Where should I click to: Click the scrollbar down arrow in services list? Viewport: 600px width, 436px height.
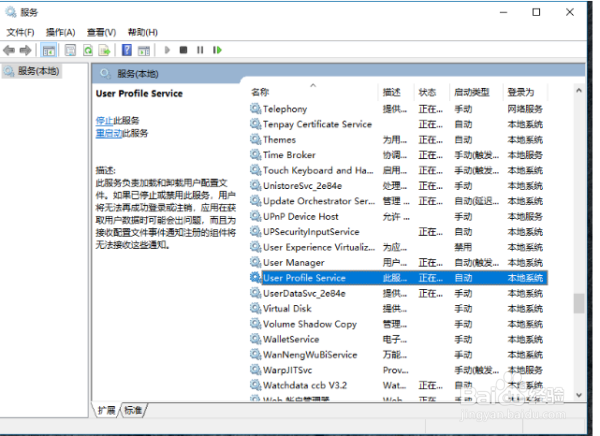click(x=579, y=395)
